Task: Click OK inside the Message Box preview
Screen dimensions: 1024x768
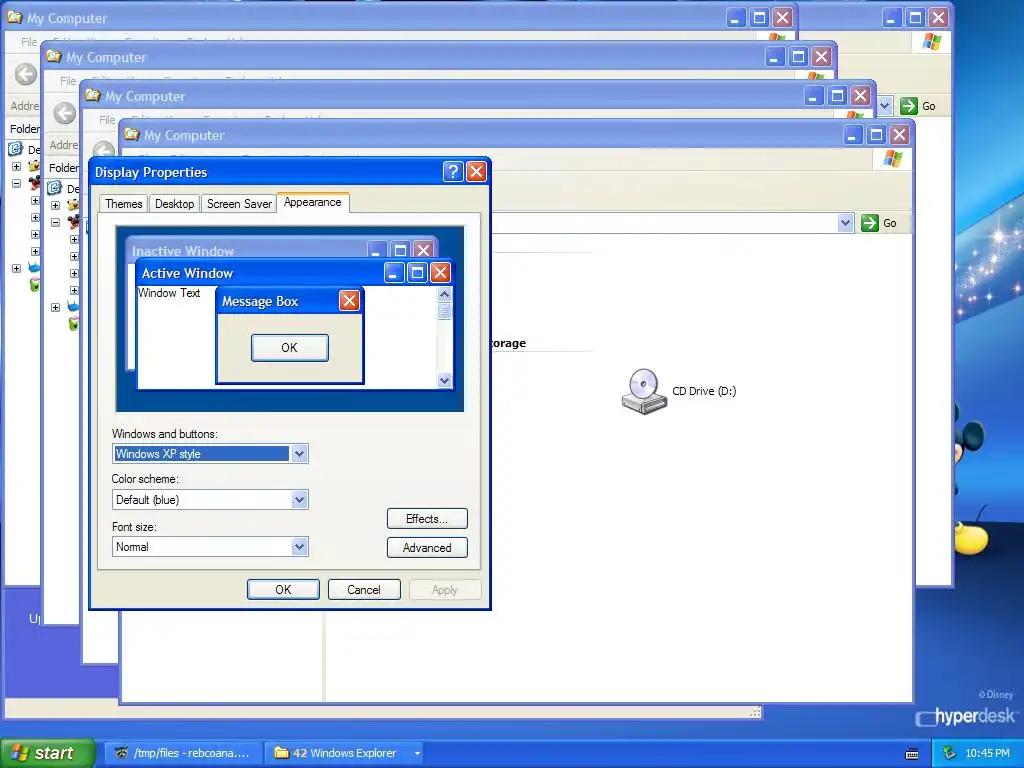Action: (289, 347)
